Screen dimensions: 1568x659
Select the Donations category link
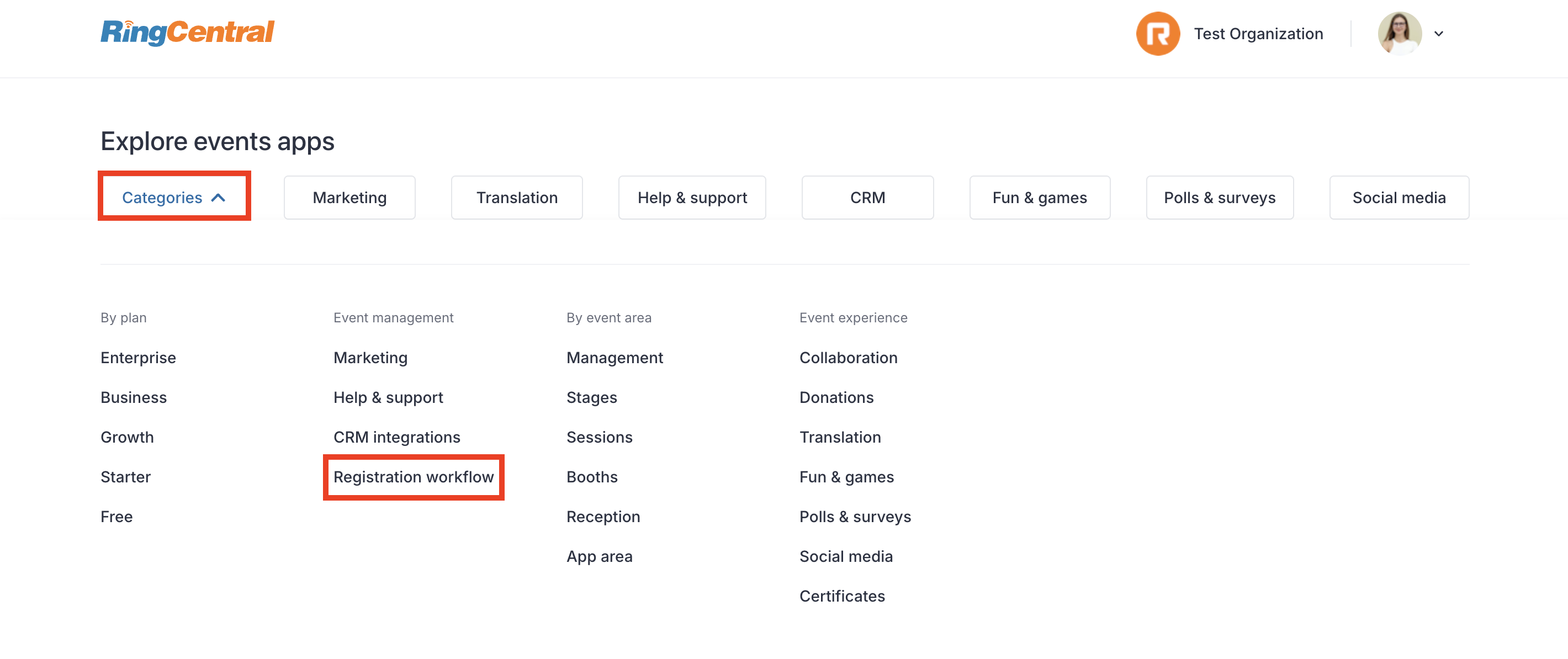(836, 397)
